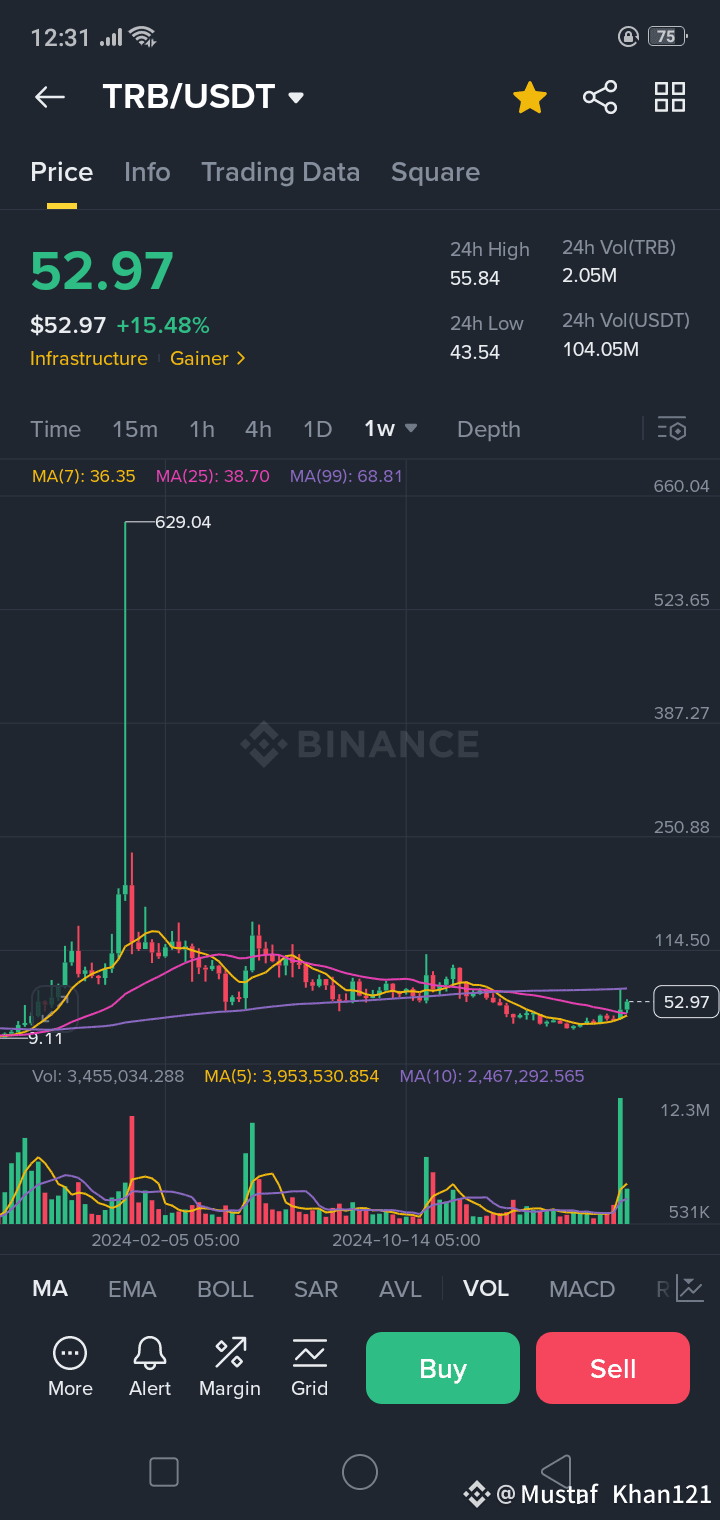Viewport: 720px width, 1520px height.
Task: Toggle the EMA indicator
Action: (x=132, y=1289)
